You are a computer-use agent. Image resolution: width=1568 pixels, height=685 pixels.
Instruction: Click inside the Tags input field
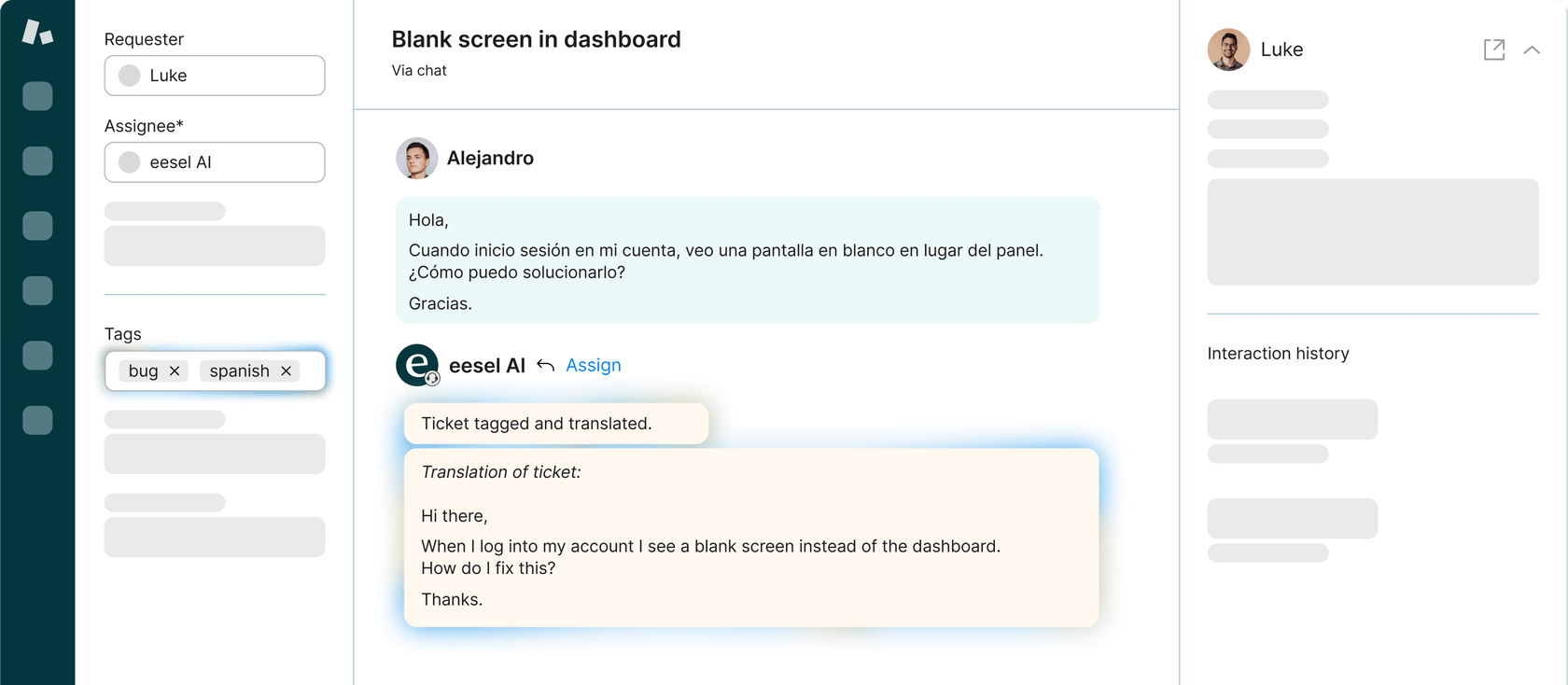point(312,371)
